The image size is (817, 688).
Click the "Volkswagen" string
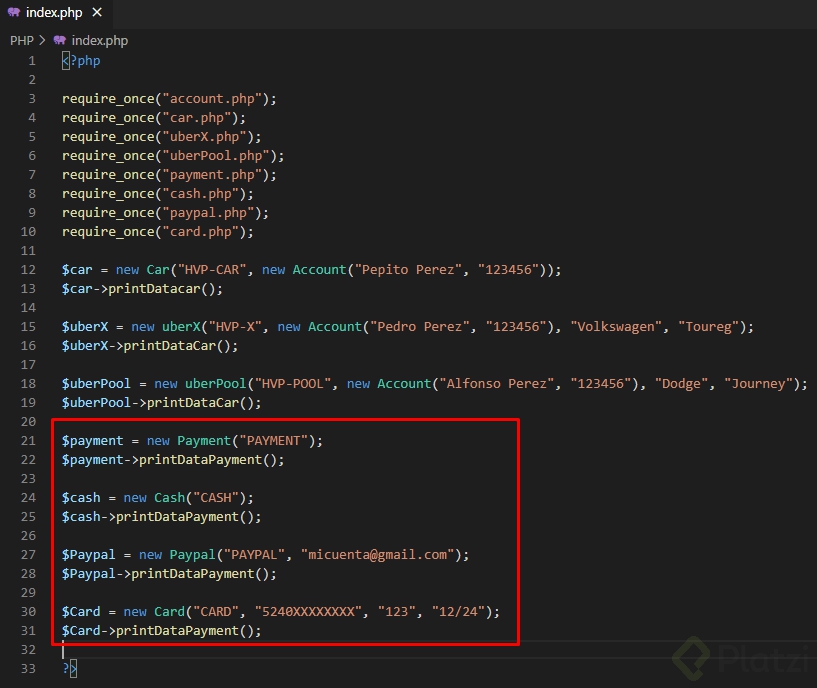(616, 327)
